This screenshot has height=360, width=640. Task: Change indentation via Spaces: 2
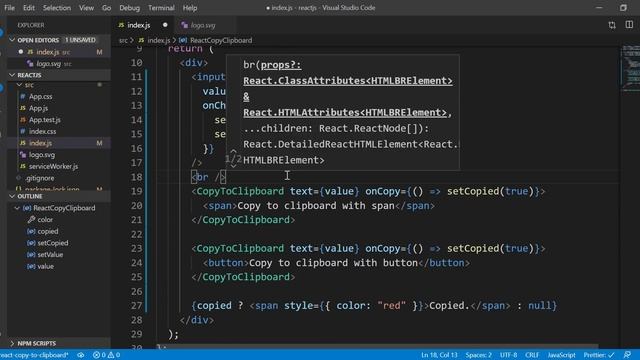(478, 355)
